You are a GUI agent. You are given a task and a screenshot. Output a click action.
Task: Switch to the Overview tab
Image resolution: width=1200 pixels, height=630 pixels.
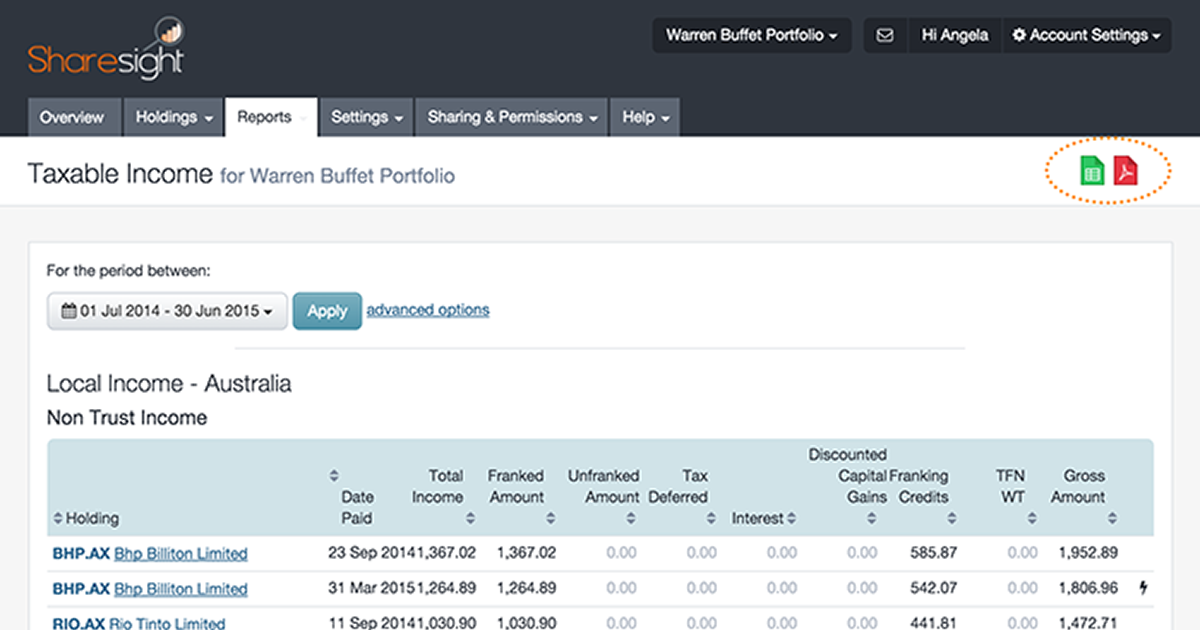coord(74,117)
